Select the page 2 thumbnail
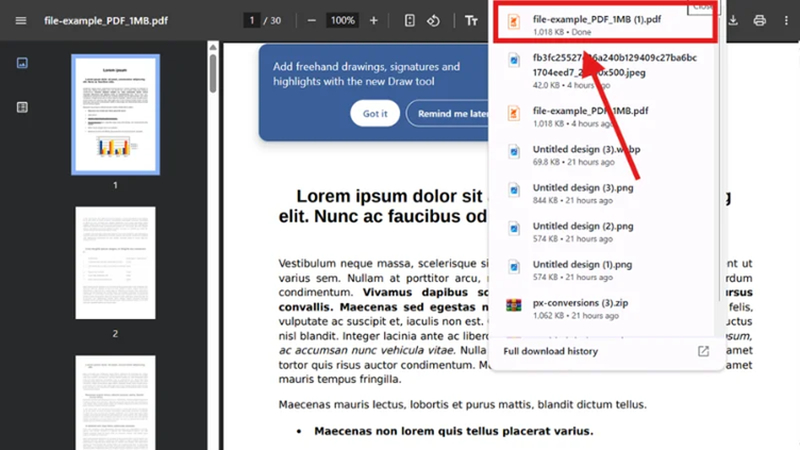Image resolution: width=800 pixels, height=450 pixels. tap(115, 263)
